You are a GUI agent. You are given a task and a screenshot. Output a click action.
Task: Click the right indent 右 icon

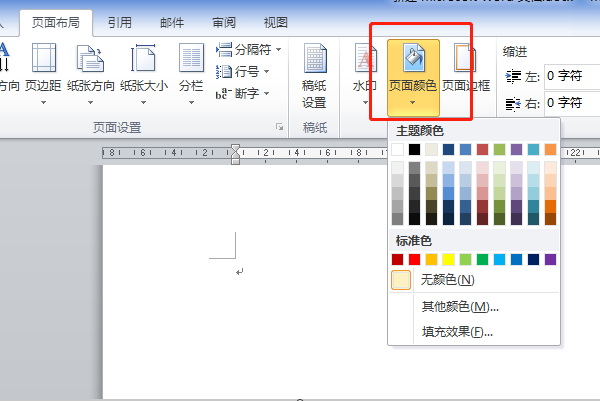pos(513,103)
